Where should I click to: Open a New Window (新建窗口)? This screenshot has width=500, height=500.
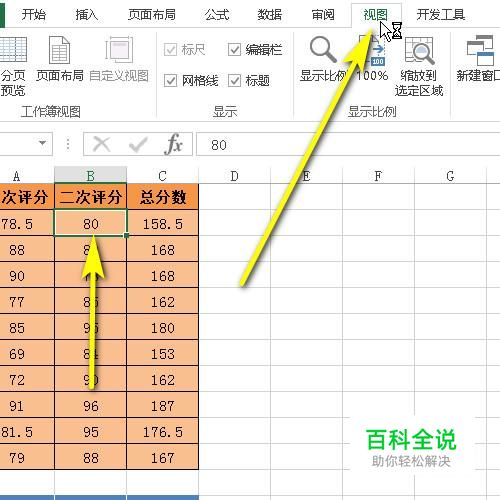pyautogui.click(x=479, y=59)
